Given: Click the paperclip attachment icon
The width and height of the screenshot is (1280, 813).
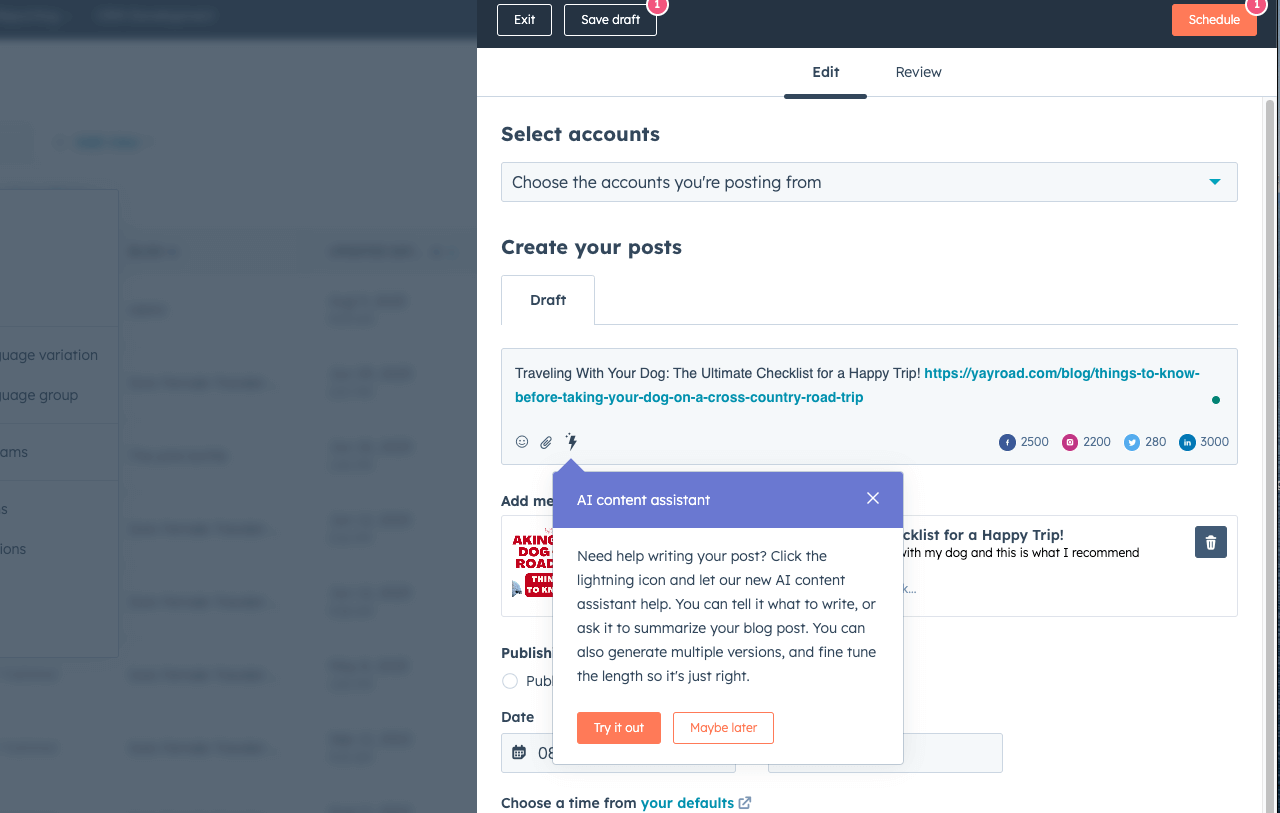Looking at the screenshot, I should click(x=546, y=442).
